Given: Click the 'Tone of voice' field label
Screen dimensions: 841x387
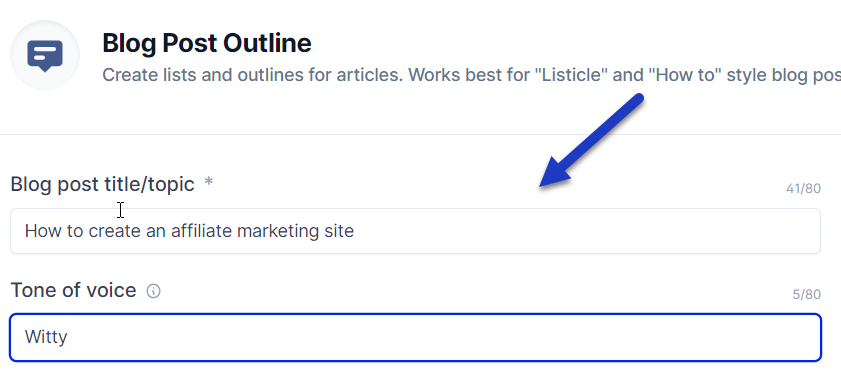Looking at the screenshot, I should click(73, 291).
